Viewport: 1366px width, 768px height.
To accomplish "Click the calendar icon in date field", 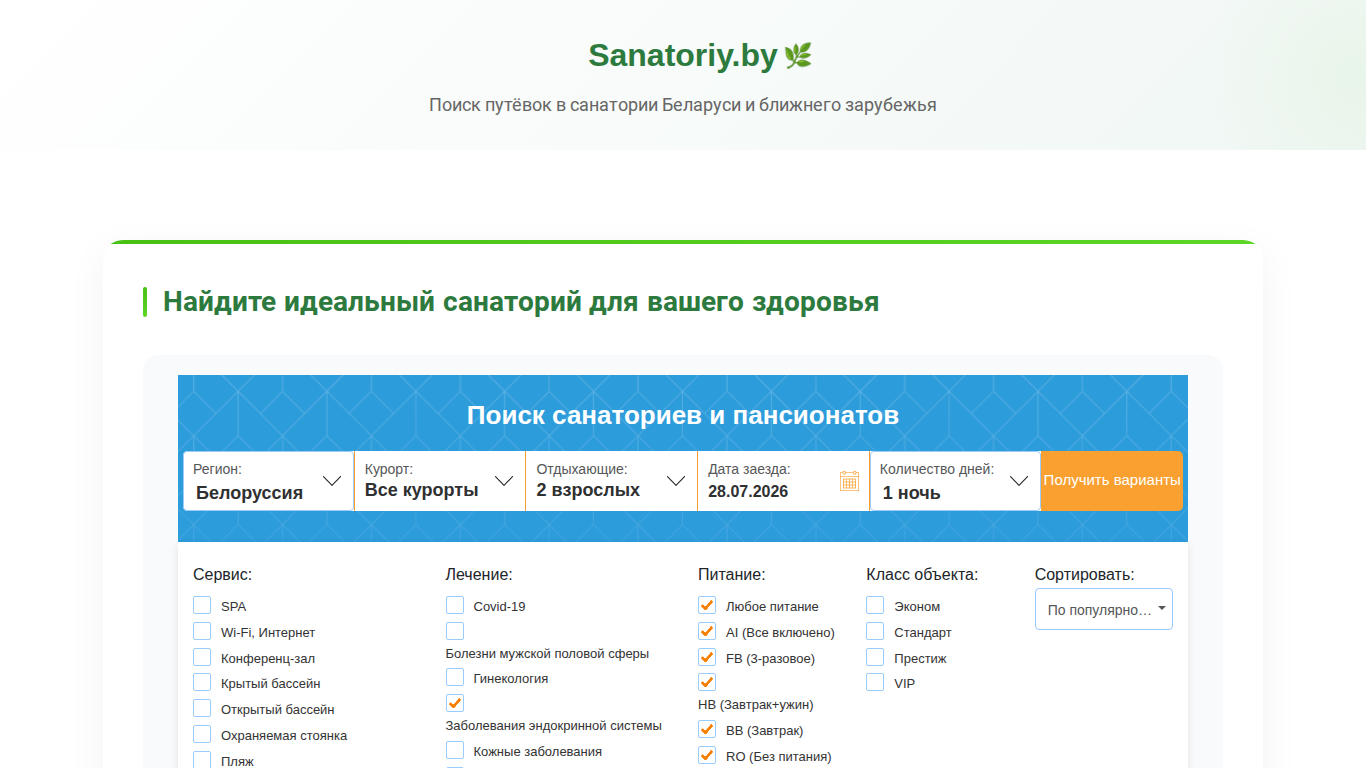I will (x=849, y=481).
